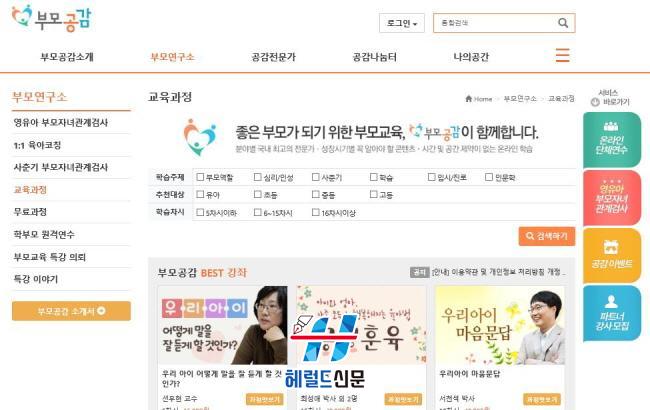Open the 부모연구소 top menu

coord(172,57)
